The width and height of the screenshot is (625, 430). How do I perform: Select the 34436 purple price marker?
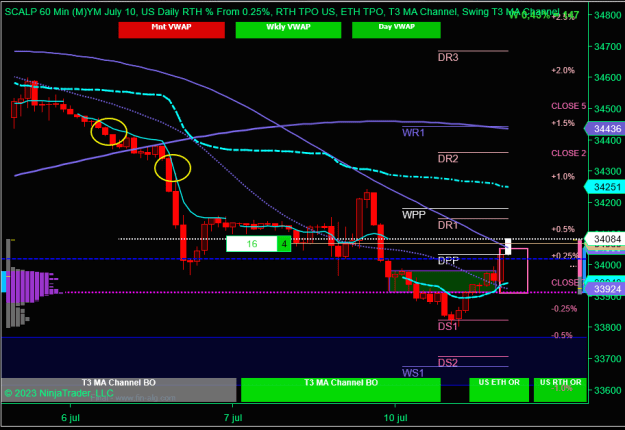click(x=605, y=129)
